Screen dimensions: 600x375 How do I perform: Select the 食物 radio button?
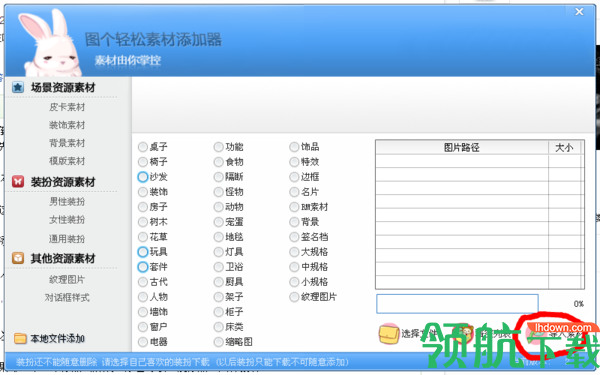click(x=218, y=162)
